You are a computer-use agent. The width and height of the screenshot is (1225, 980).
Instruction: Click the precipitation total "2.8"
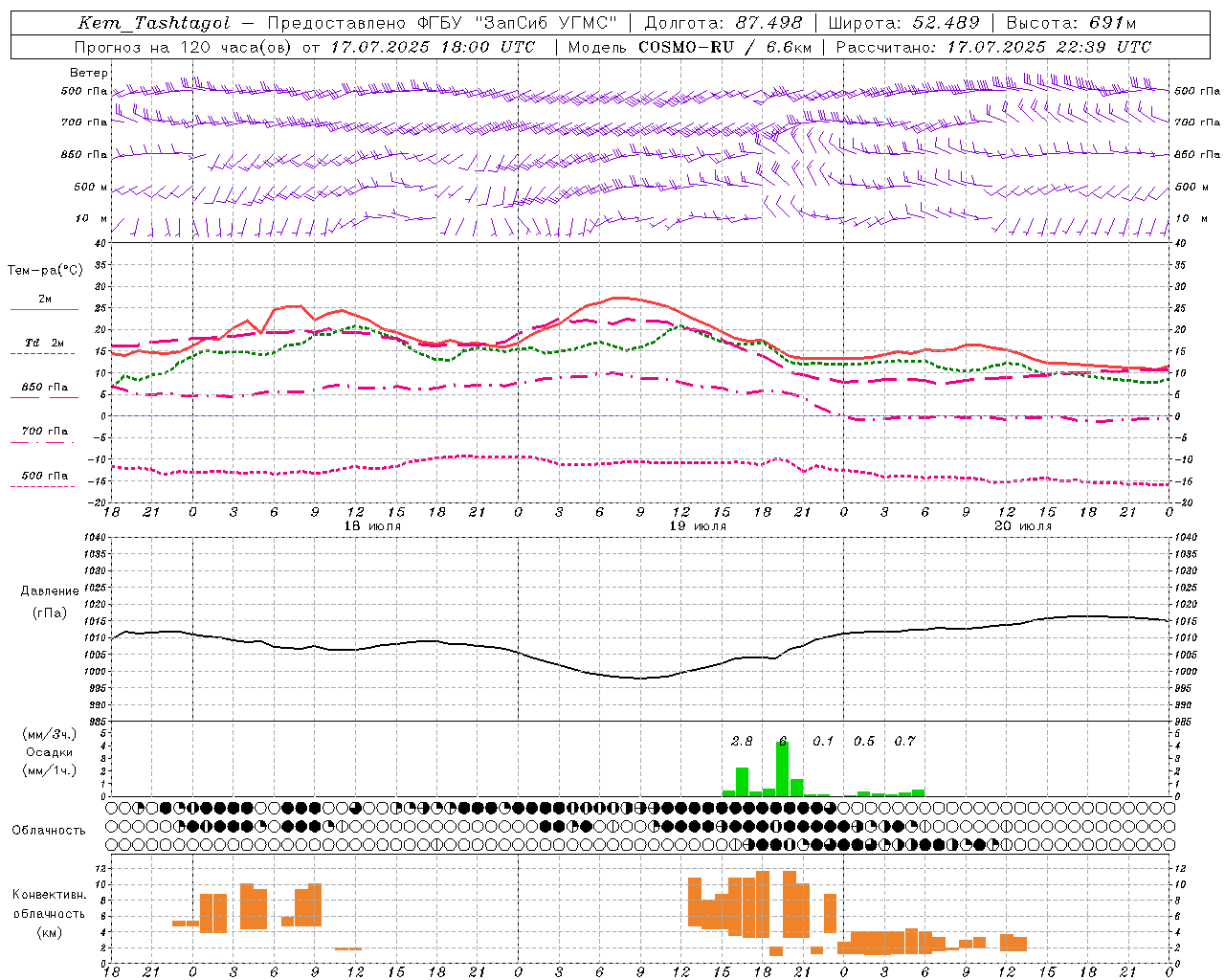click(x=742, y=741)
